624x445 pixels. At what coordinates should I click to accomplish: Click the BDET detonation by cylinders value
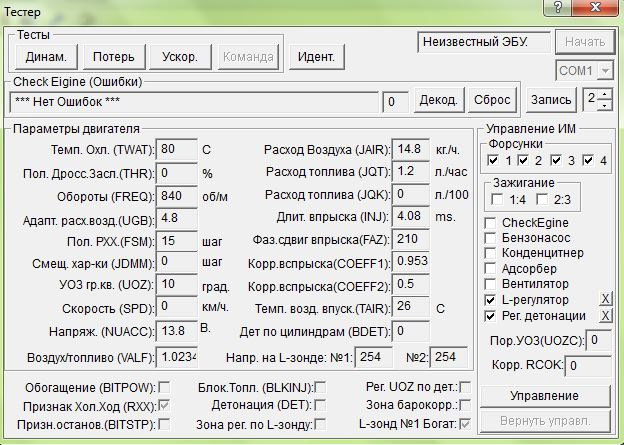411,331
